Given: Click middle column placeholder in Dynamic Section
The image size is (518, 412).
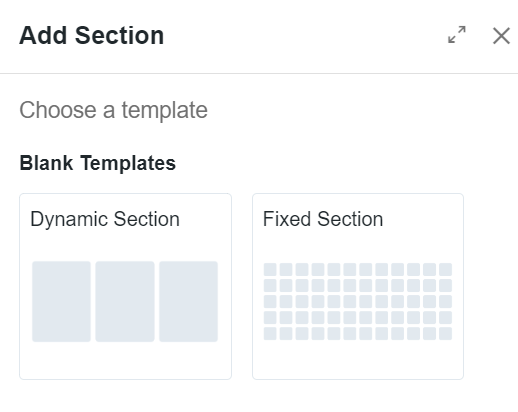Looking at the screenshot, I should (x=125, y=301).
